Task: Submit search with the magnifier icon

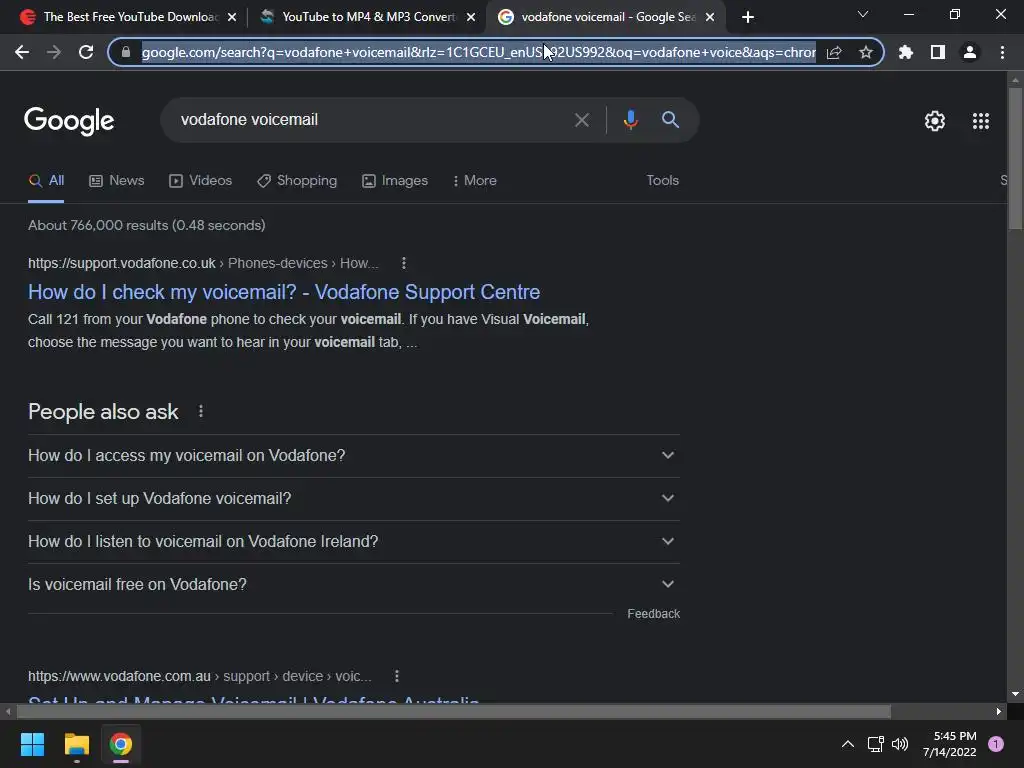Action: [x=670, y=120]
